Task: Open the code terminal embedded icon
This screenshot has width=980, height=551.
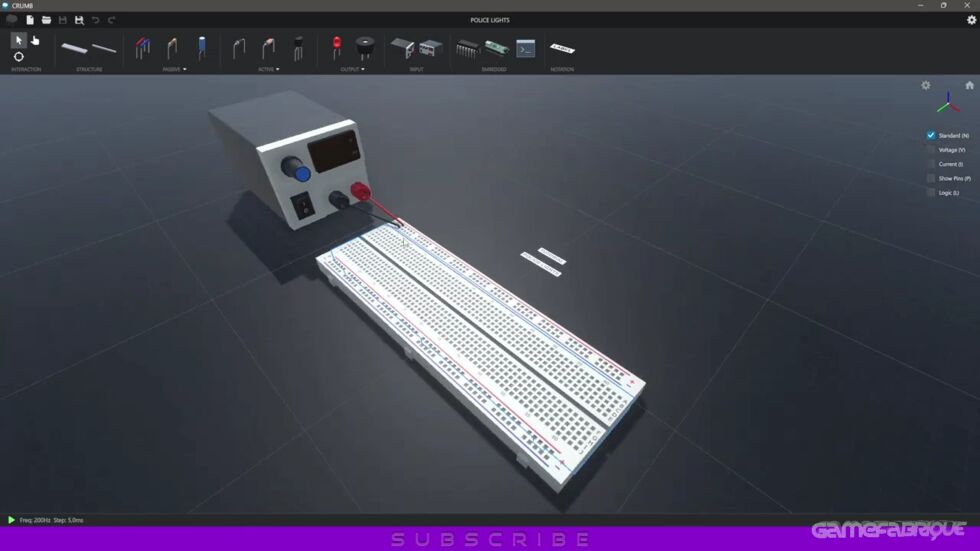Action: click(526, 48)
